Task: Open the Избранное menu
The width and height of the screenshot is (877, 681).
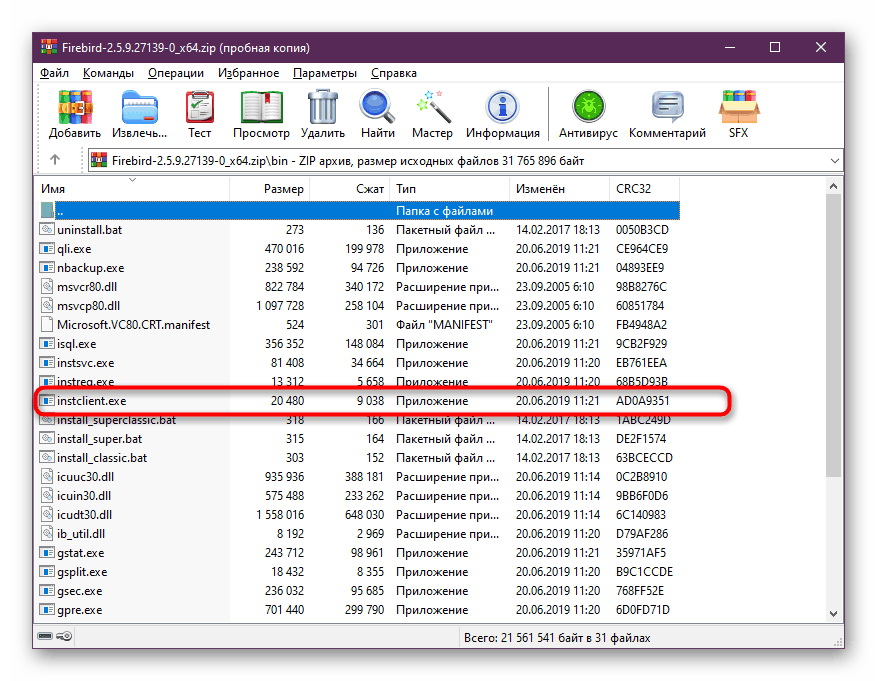Action: [248, 73]
